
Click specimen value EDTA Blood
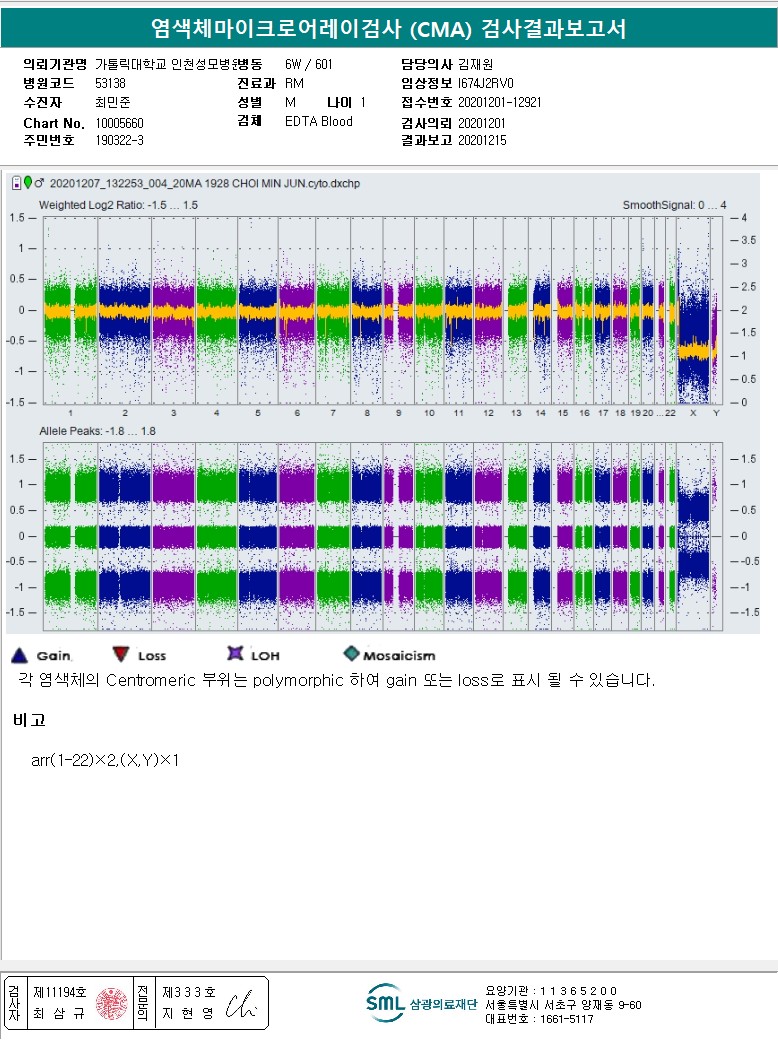[318, 121]
